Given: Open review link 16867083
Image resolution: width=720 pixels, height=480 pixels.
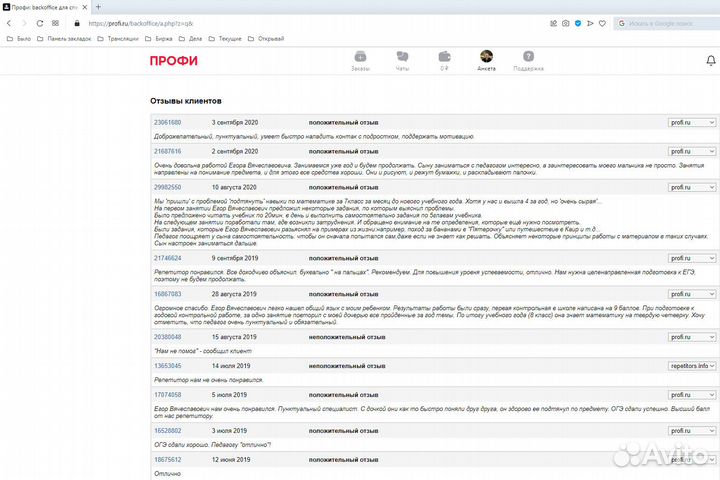Looking at the screenshot, I should (x=168, y=294).
